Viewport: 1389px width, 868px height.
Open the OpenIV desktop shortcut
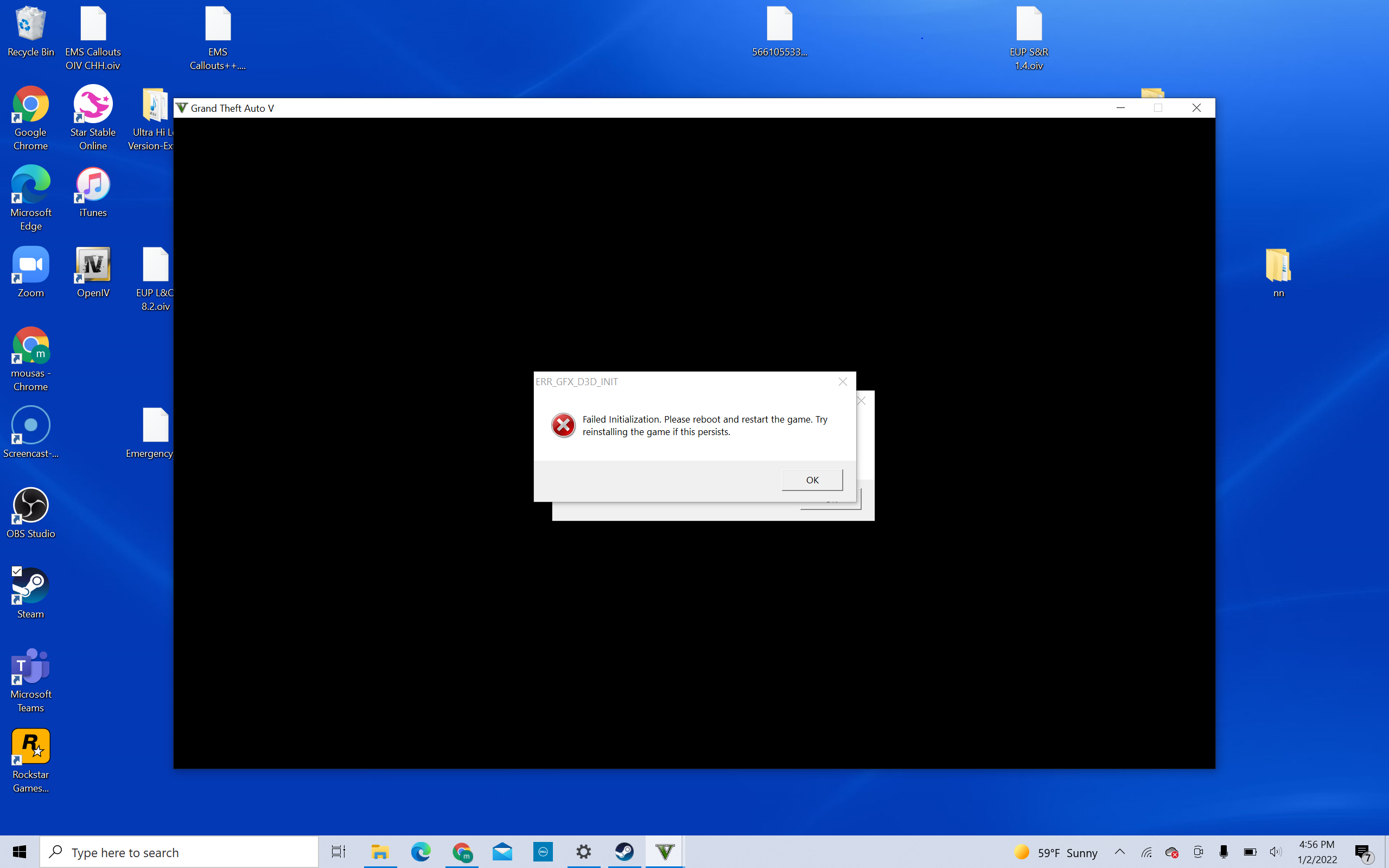point(93,265)
